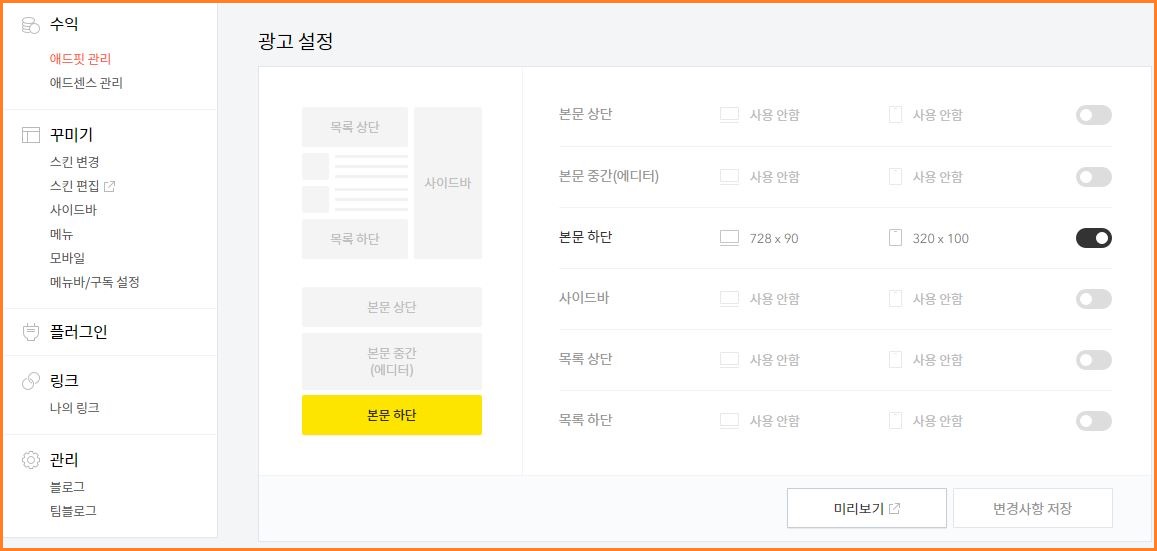Click the desktop monitor icon in 본문 상단 row

point(729,115)
